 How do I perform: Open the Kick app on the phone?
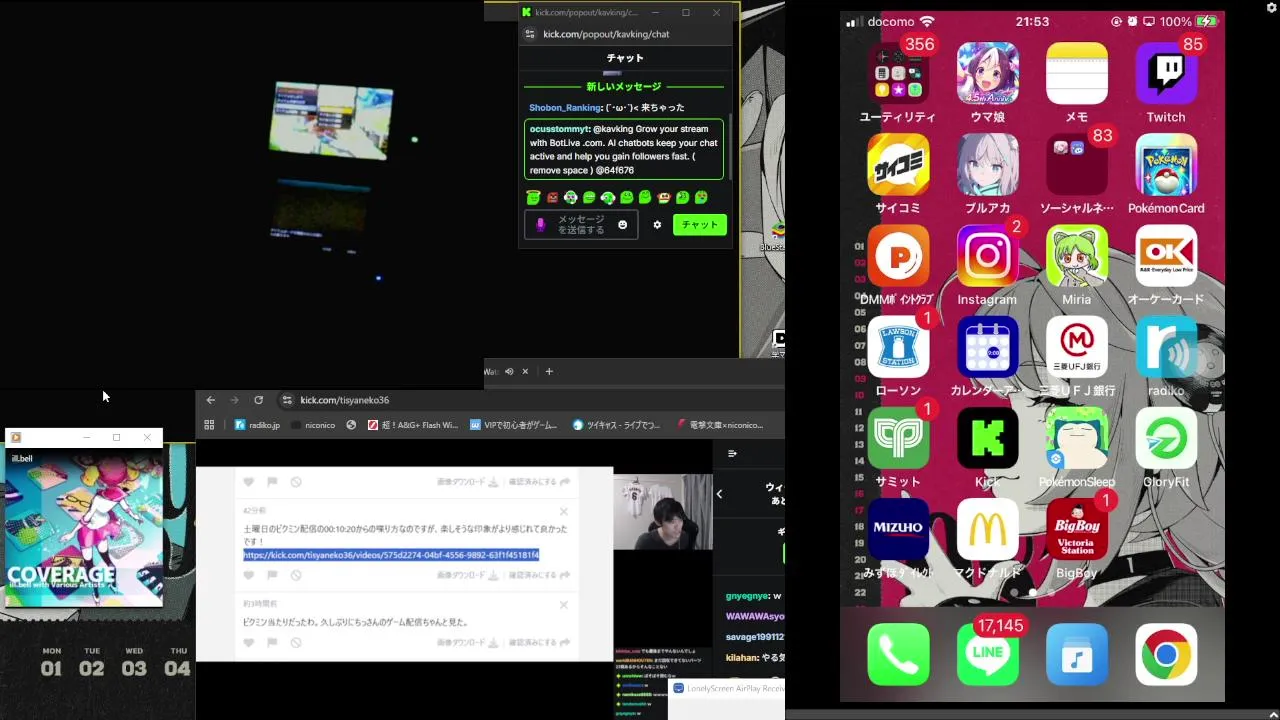987,438
